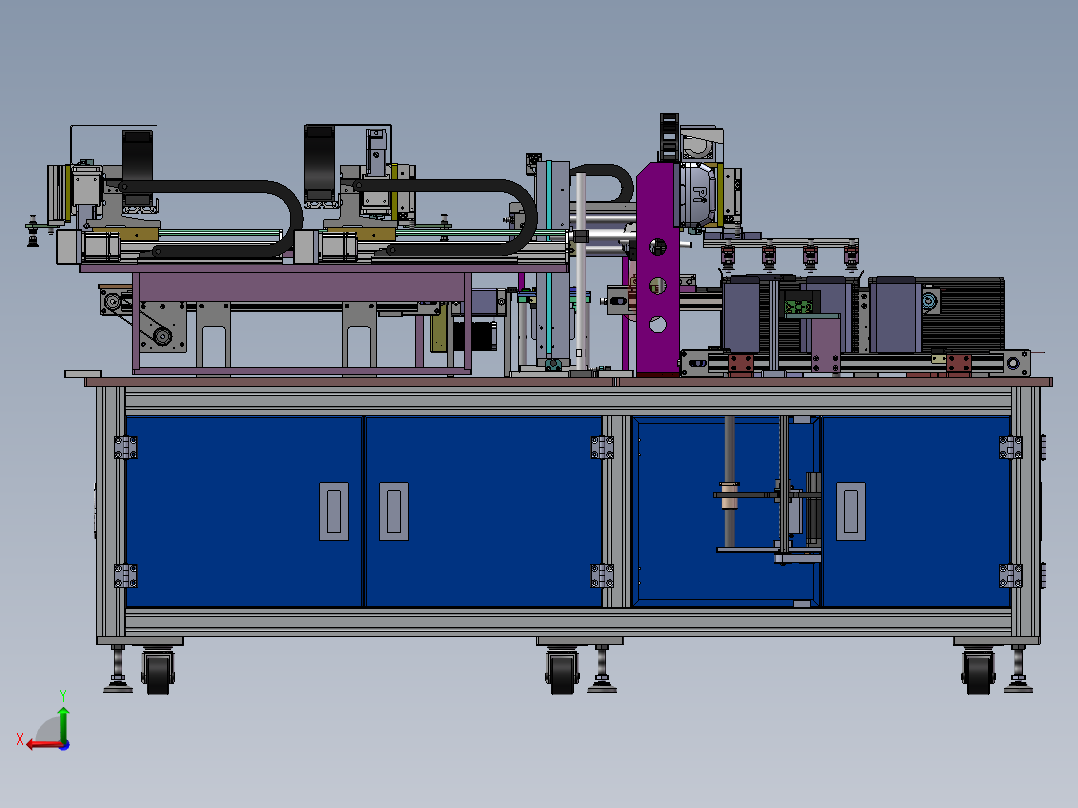The image size is (1078, 808).
Task: Select the leftmost leveling foot
Action: pos(118,670)
